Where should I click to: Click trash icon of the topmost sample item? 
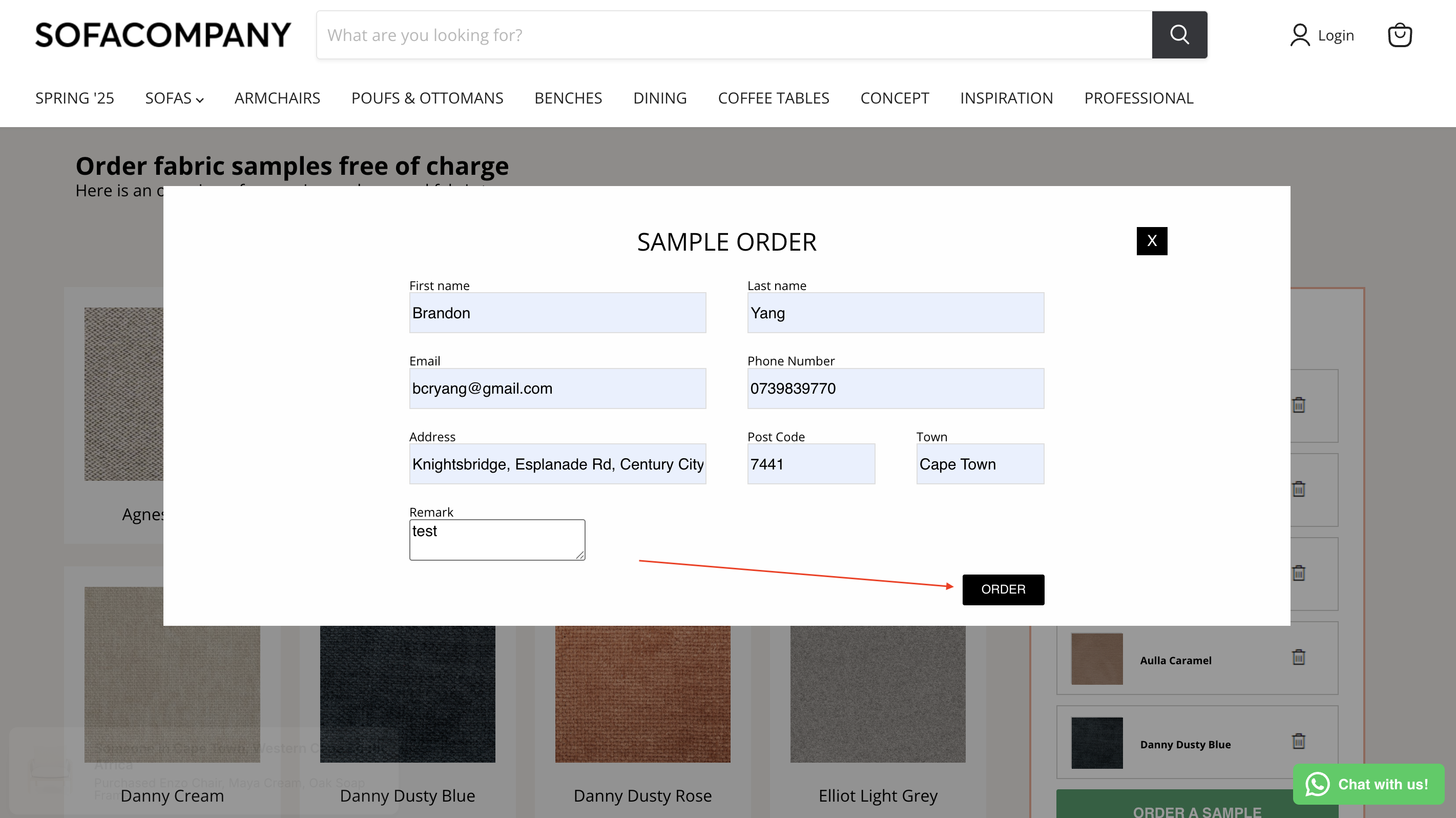(1298, 405)
